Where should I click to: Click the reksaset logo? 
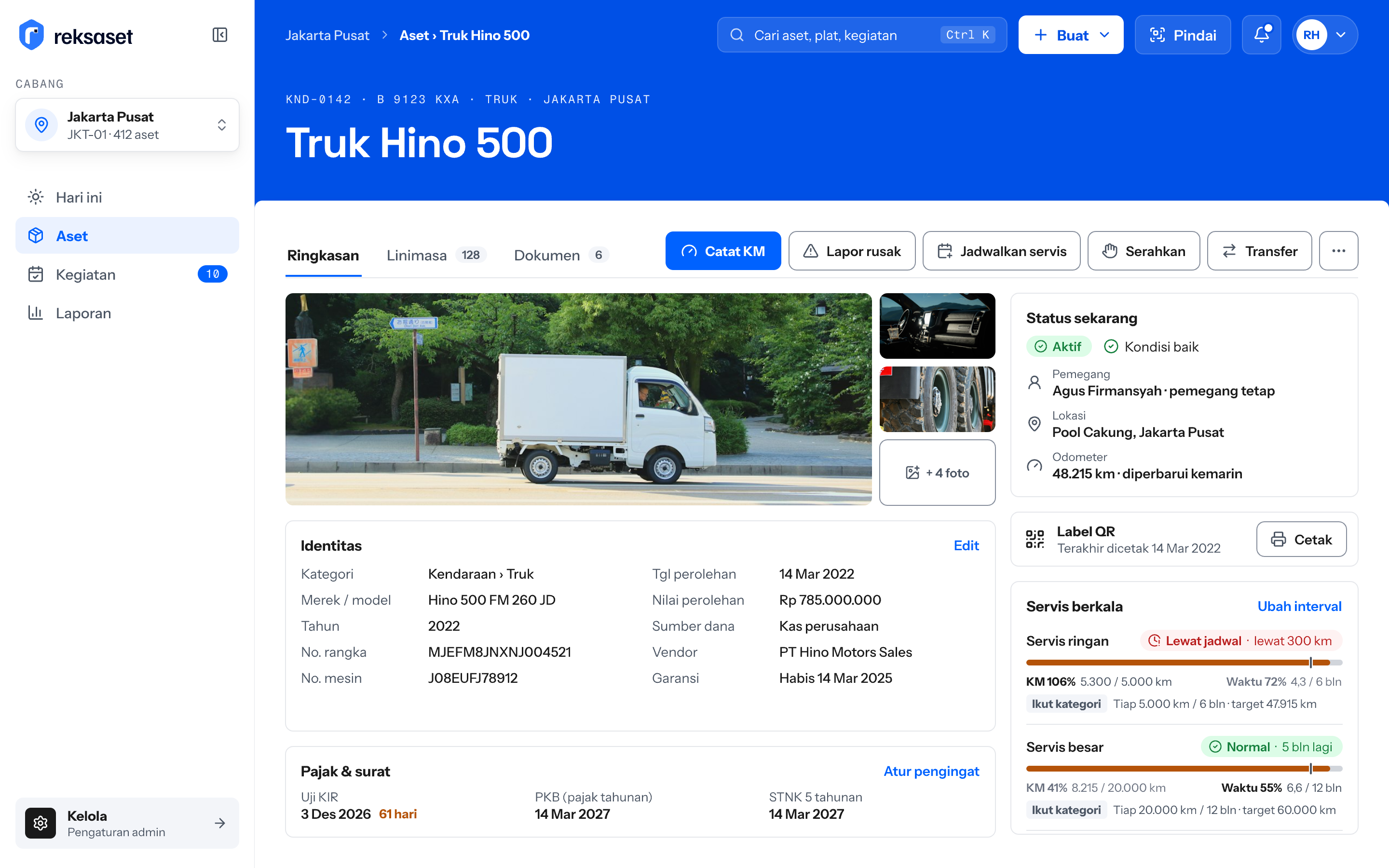(75, 35)
